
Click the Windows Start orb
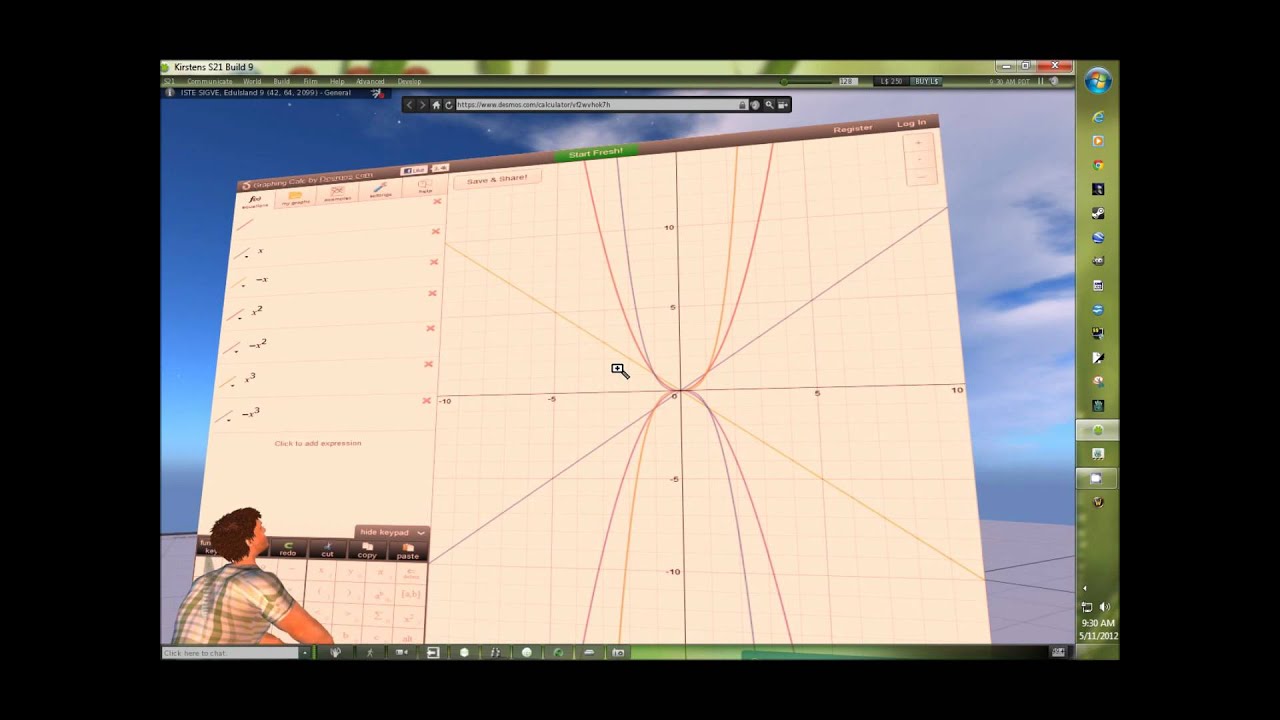[x=1097, y=81]
